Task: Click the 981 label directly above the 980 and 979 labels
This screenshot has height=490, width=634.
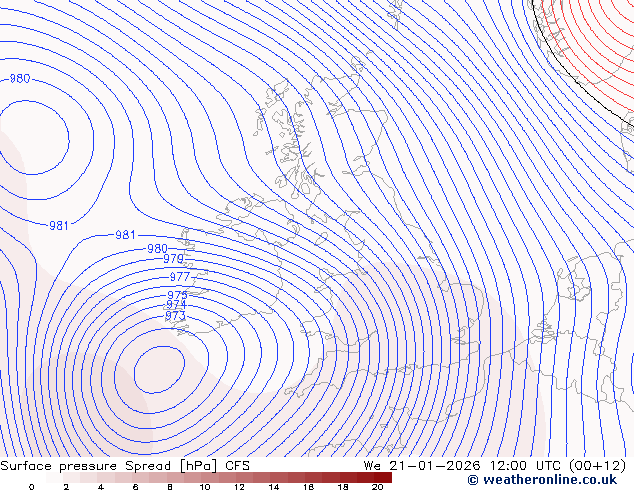Action: point(125,234)
